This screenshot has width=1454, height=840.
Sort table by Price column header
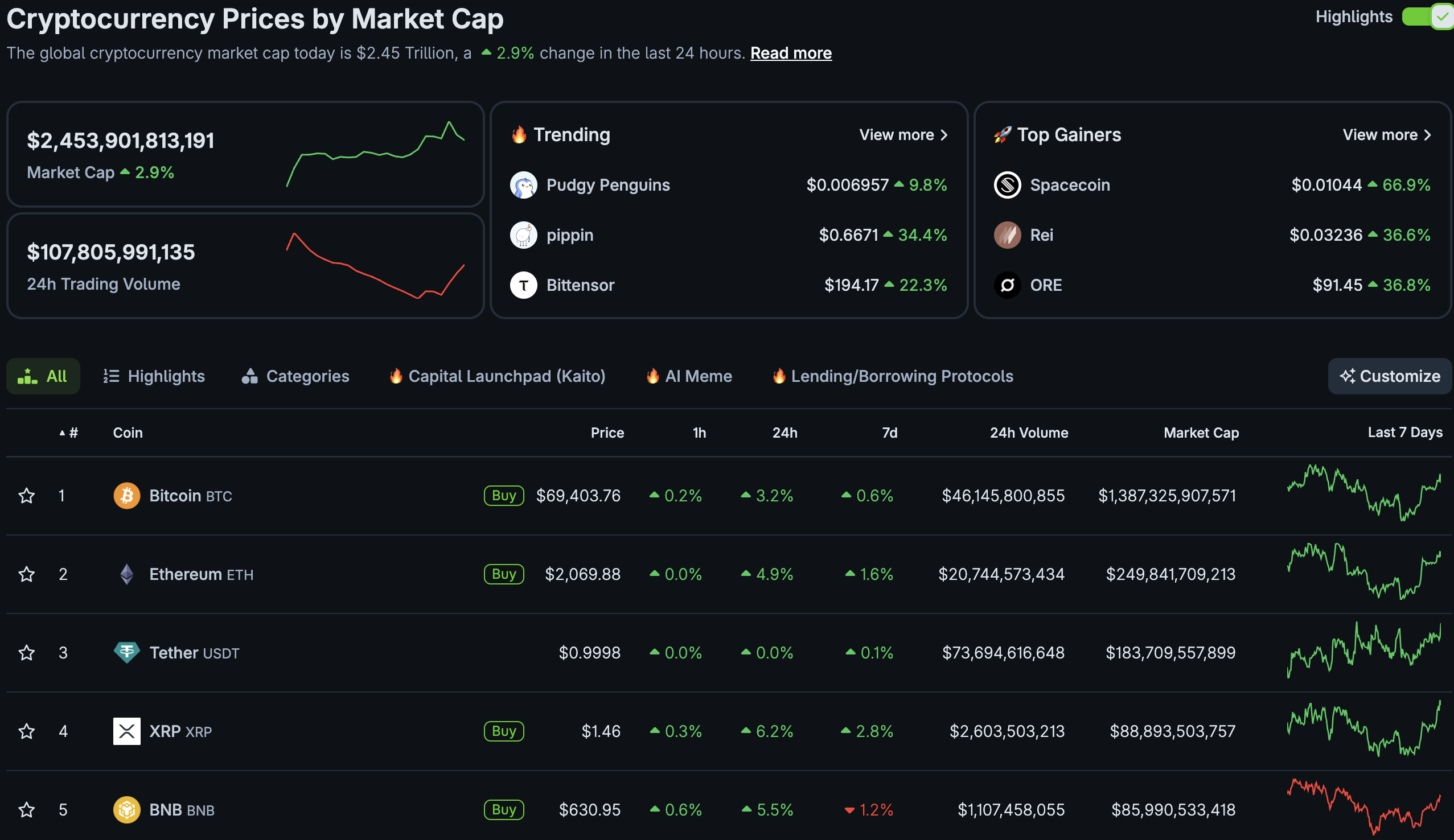607,433
